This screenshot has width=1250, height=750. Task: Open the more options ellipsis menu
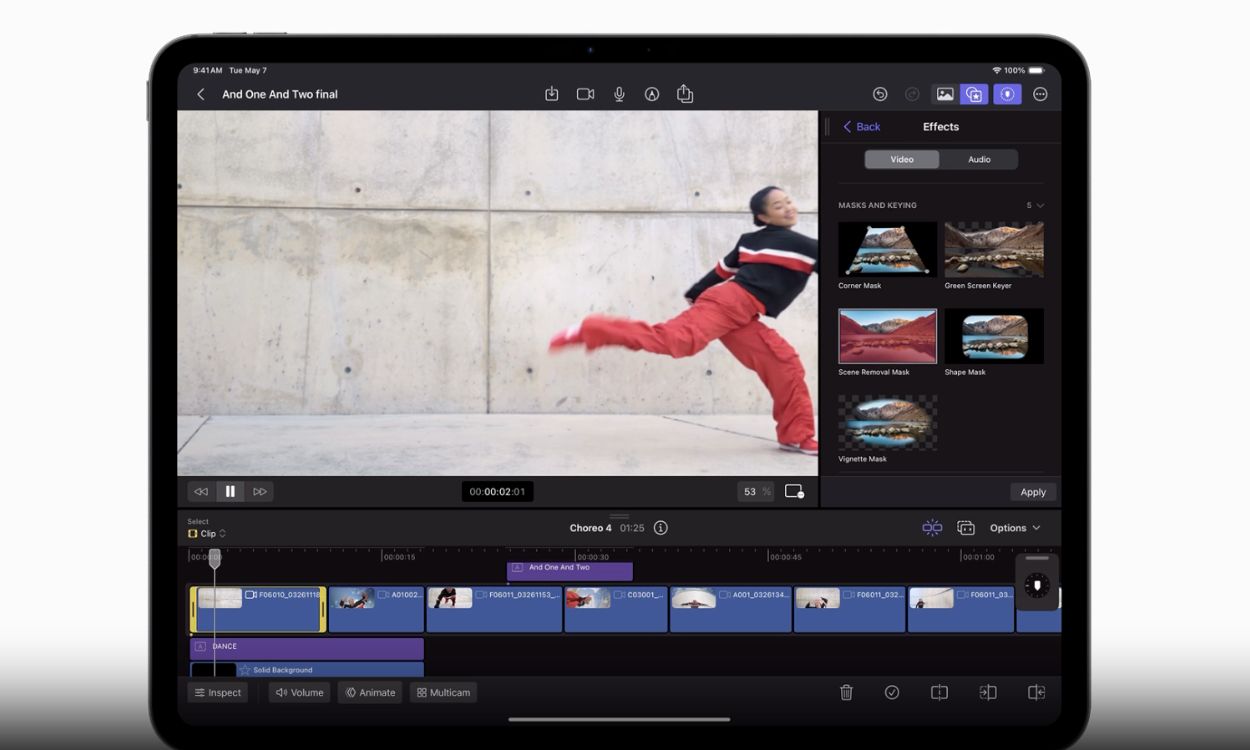(1040, 94)
